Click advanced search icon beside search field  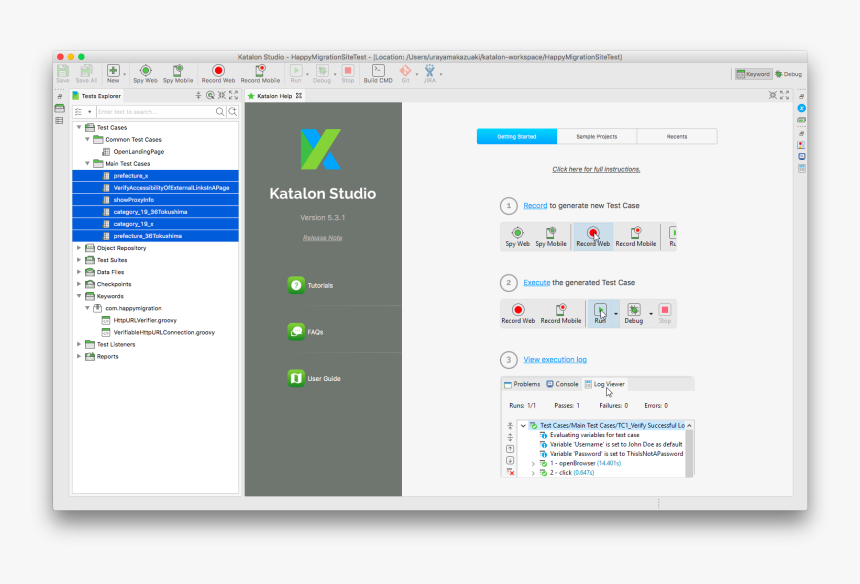[233, 112]
